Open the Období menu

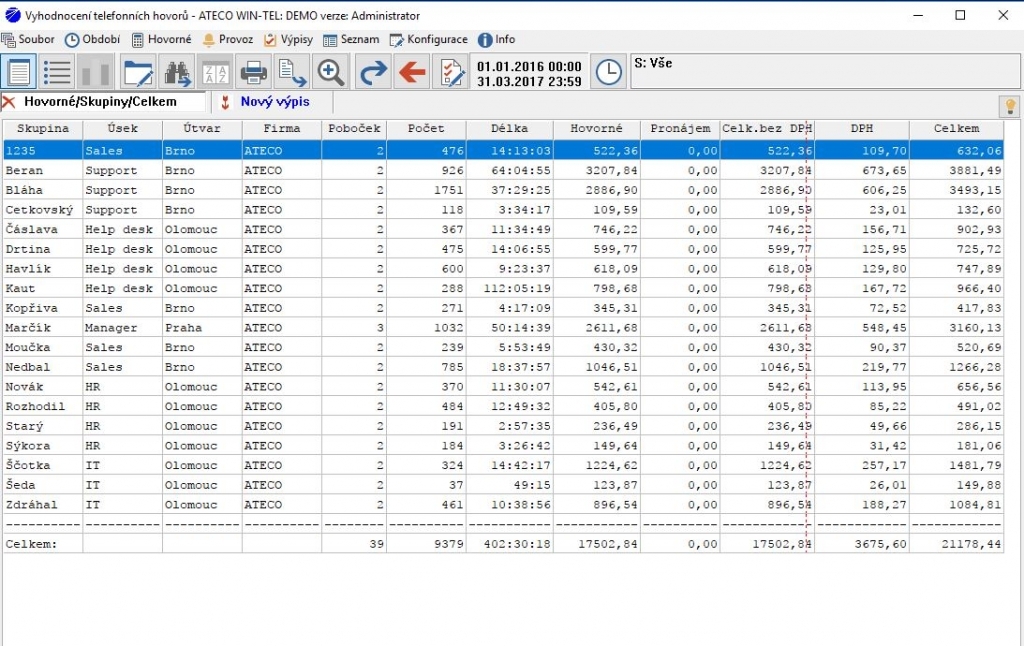(92, 39)
